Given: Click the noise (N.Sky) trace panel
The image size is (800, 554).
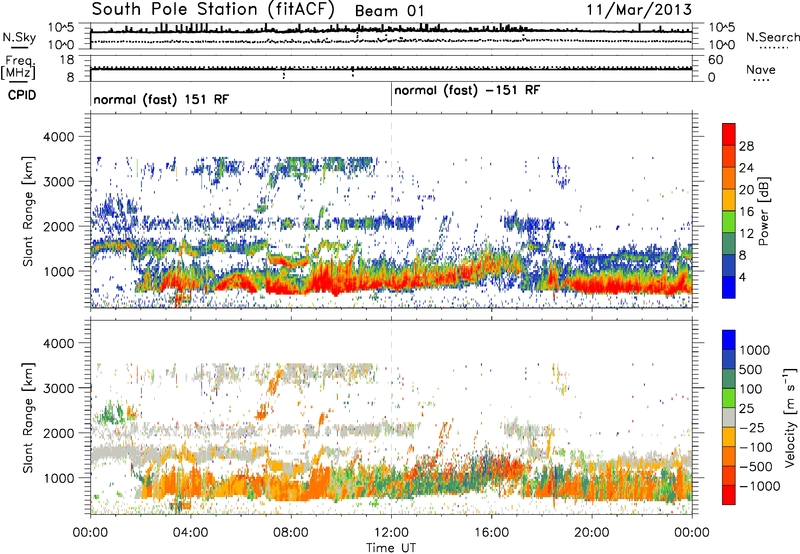Looking at the screenshot, I should (391, 36).
